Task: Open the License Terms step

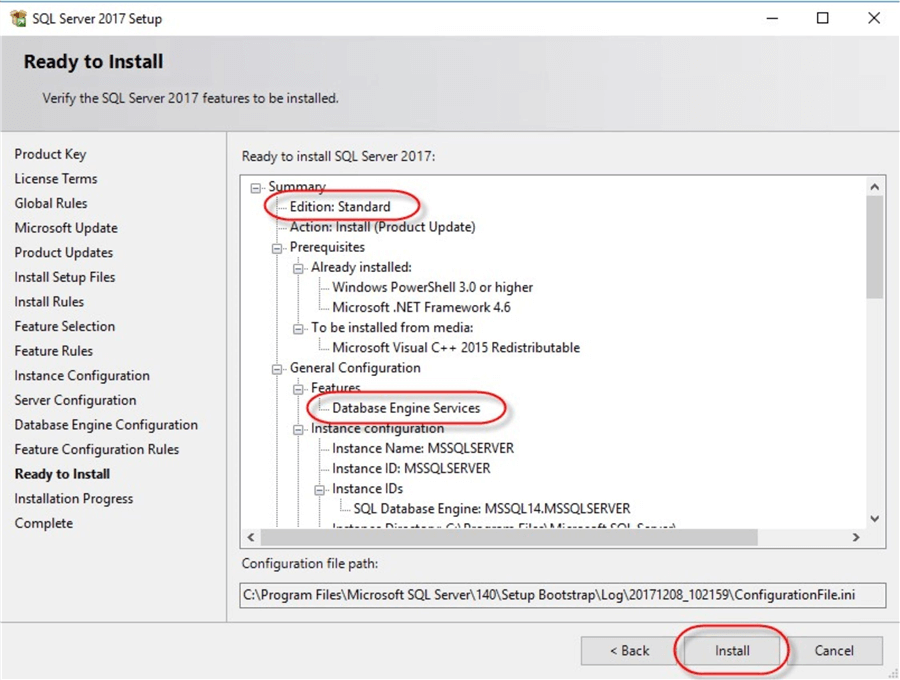Action: [x=55, y=178]
